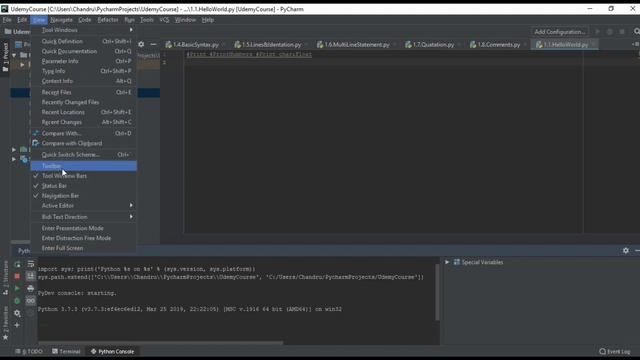Open Quick Switch Scheme entry
This screenshot has width=640, height=360.
(x=84, y=155)
